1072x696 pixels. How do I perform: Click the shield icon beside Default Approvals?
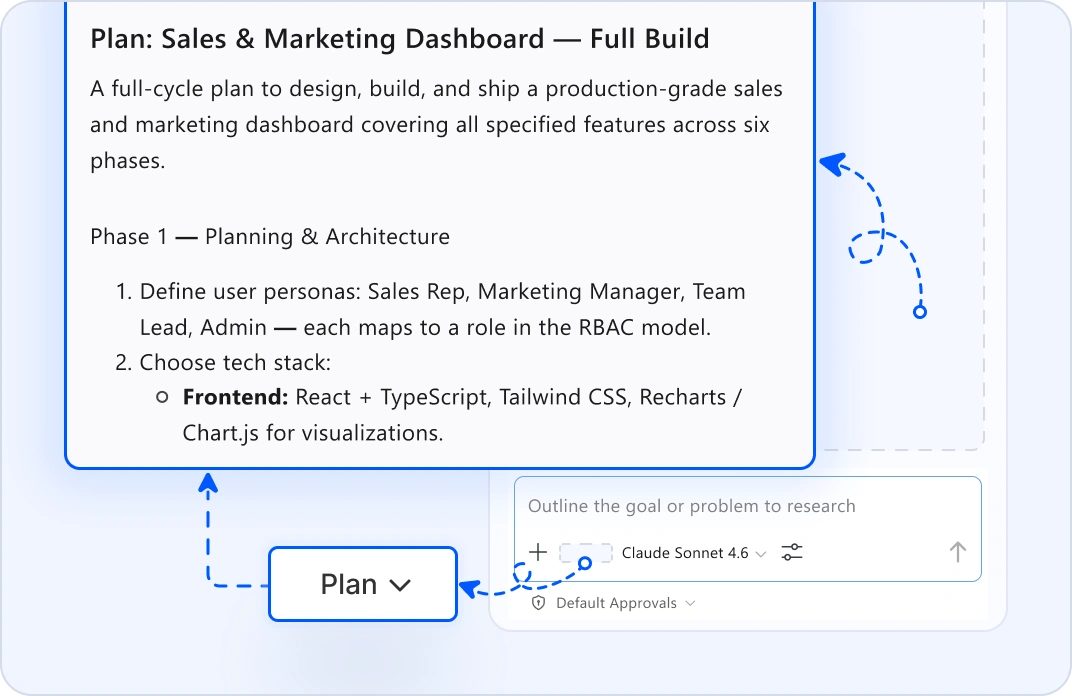coord(539,602)
